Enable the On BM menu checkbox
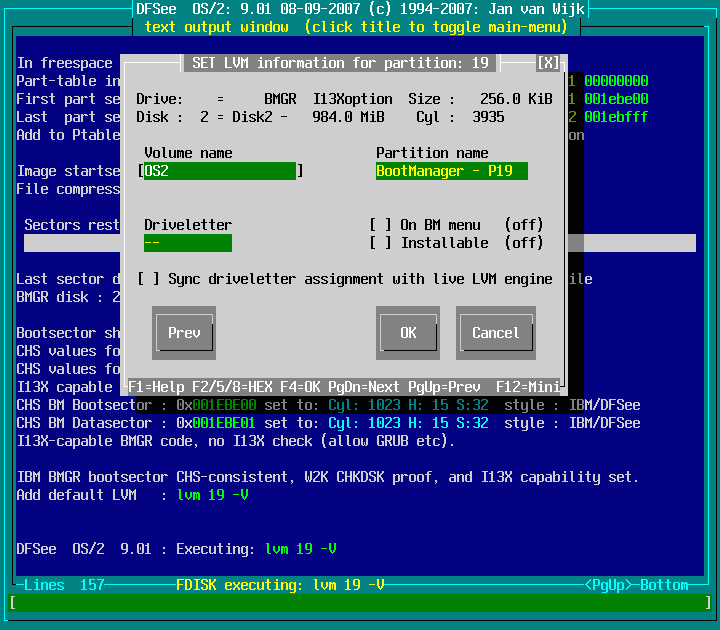Image resolution: width=720 pixels, height=630 pixels. point(381,225)
